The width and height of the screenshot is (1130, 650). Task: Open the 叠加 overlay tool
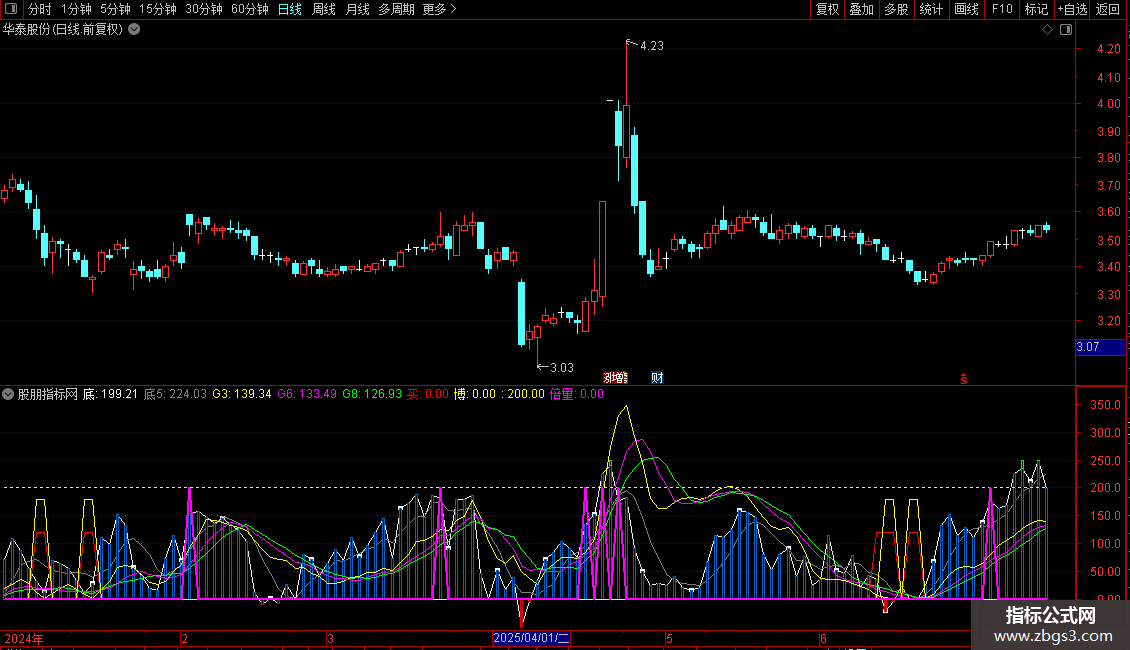(x=861, y=9)
